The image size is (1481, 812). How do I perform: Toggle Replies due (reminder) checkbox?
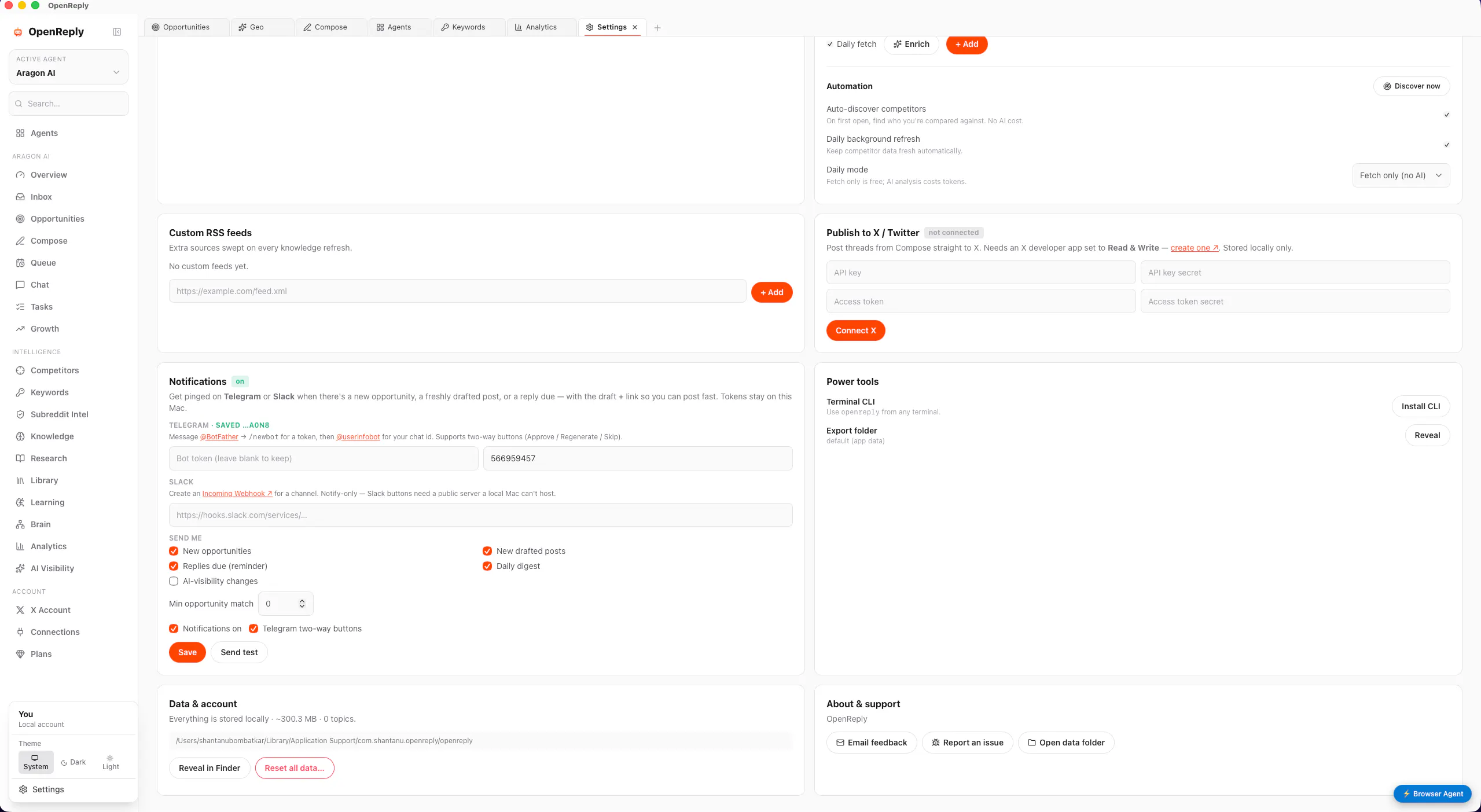click(x=174, y=566)
